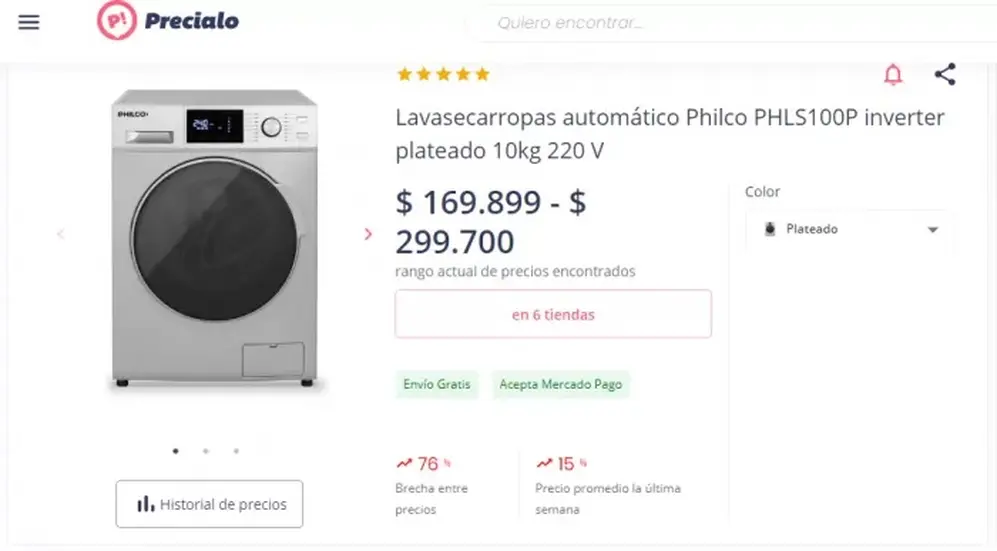Open Historial de precios
The image size is (997, 551).
click(209, 504)
